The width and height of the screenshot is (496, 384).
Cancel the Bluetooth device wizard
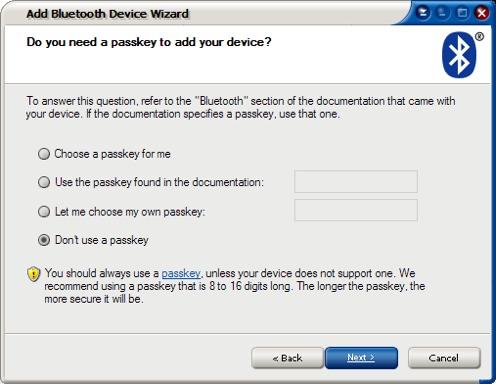pyautogui.click(x=444, y=358)
